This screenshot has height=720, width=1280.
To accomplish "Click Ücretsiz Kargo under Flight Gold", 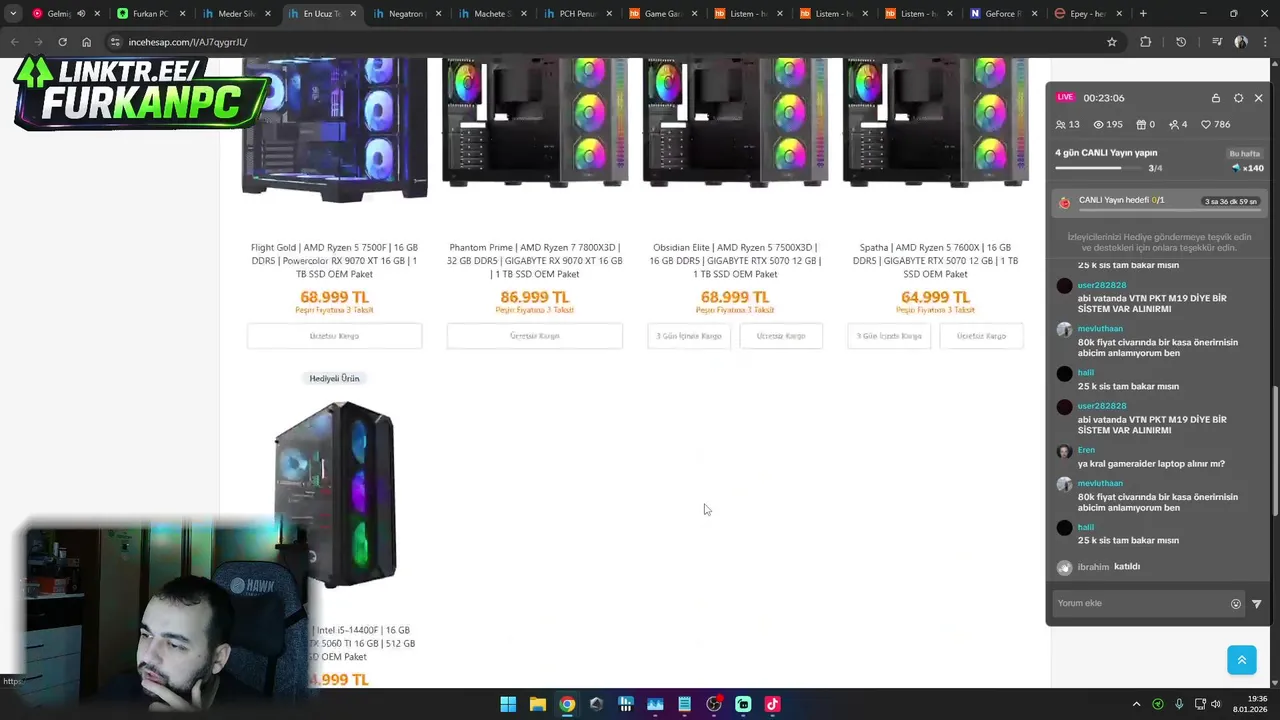I will point(334,336).
